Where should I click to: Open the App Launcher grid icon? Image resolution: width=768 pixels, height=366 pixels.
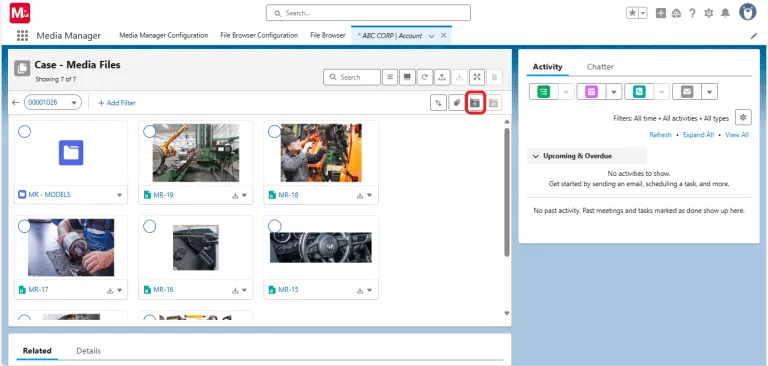click(x=22, y=35)
